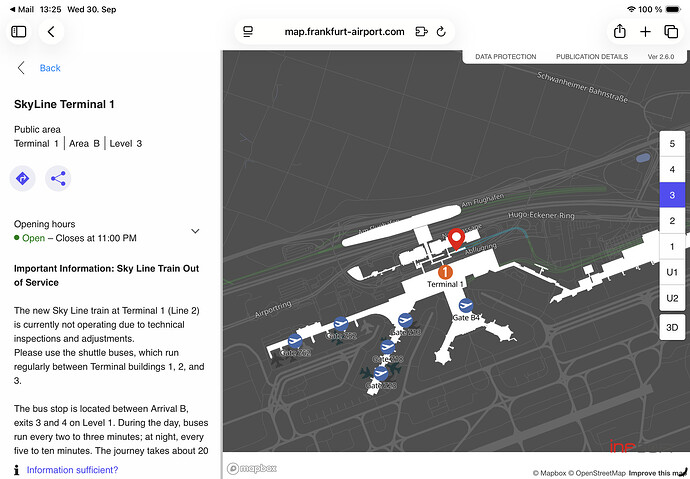This screenshot has width=690, height=479.
Task: Toggle the Safari sidebar icon
Action: coord(18,32)
